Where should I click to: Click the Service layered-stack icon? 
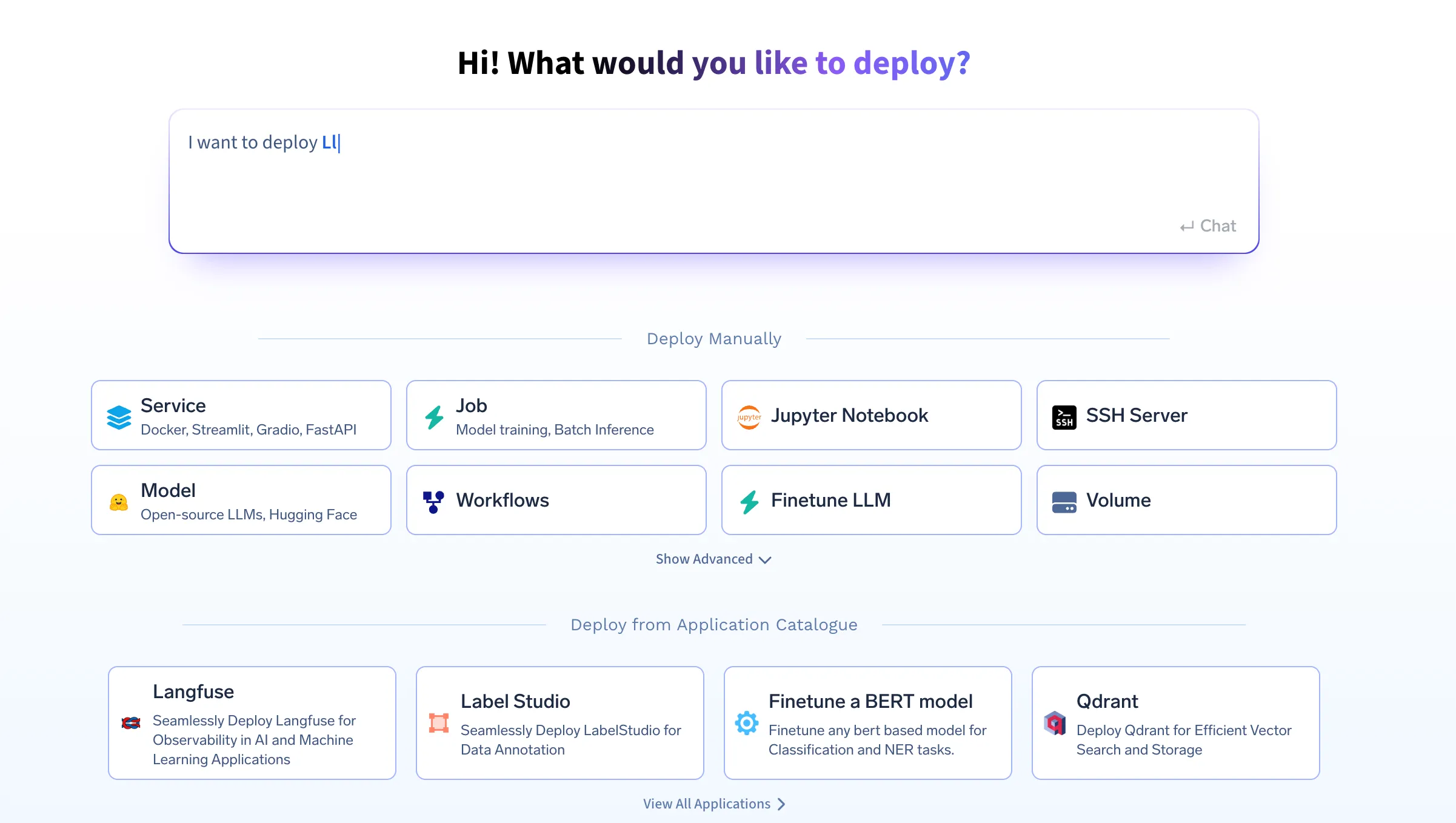(x=119, y=417)
